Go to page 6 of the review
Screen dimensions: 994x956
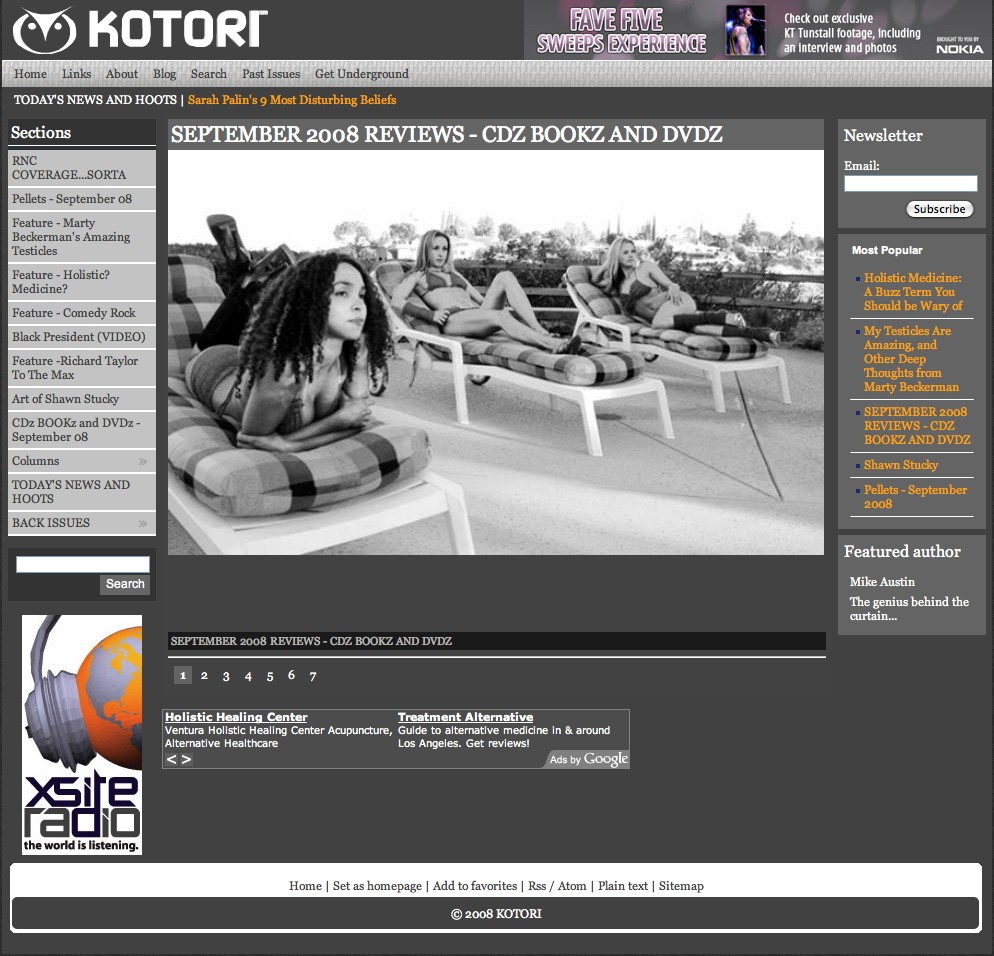point(291,675)
